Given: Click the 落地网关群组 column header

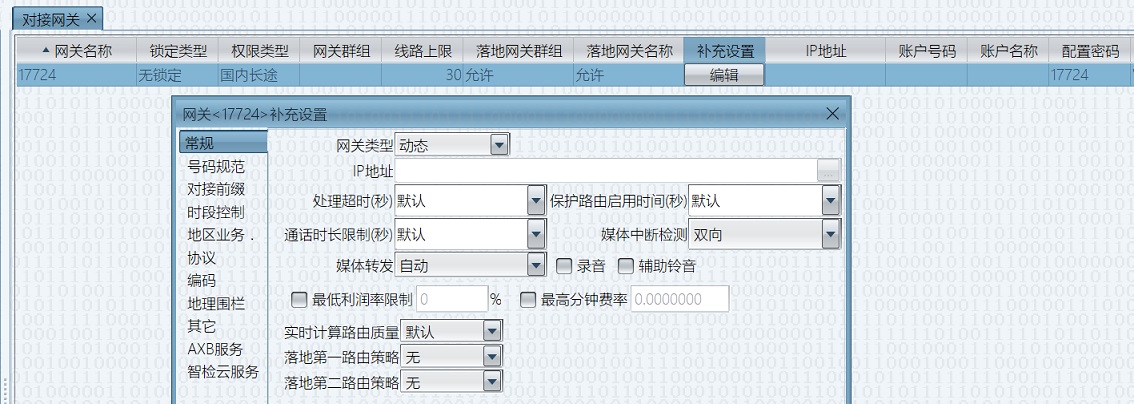Looking at the screenshot, I should tap(519, 51).
